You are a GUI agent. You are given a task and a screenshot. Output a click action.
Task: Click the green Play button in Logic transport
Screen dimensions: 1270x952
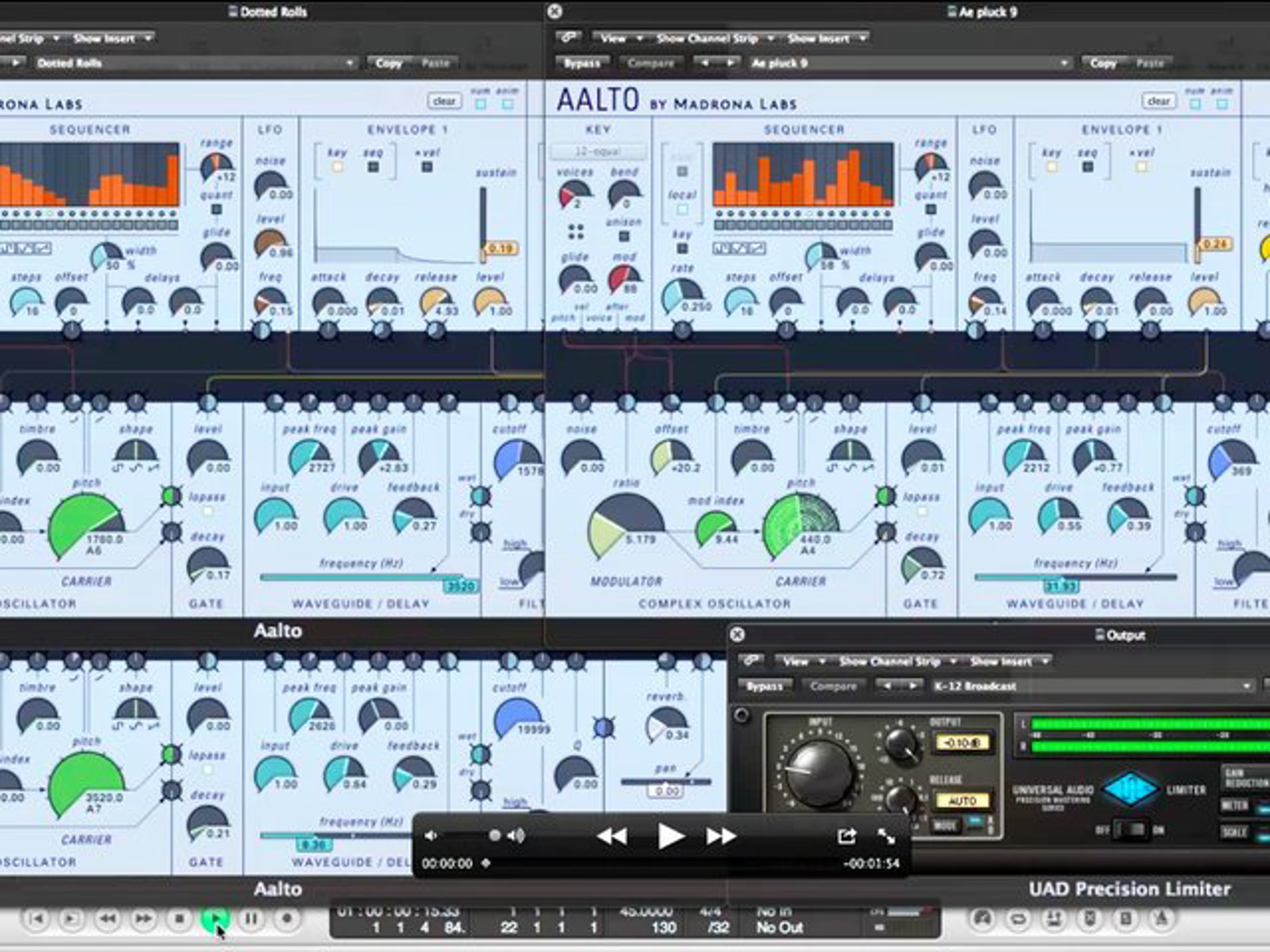tap(215, 919)
